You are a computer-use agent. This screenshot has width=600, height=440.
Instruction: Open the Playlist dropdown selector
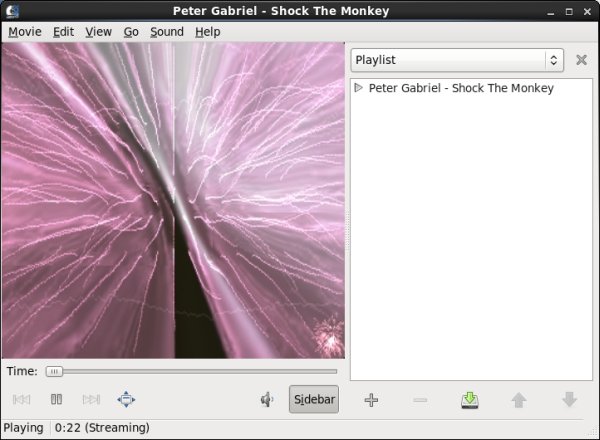click(x=457, y=60)
